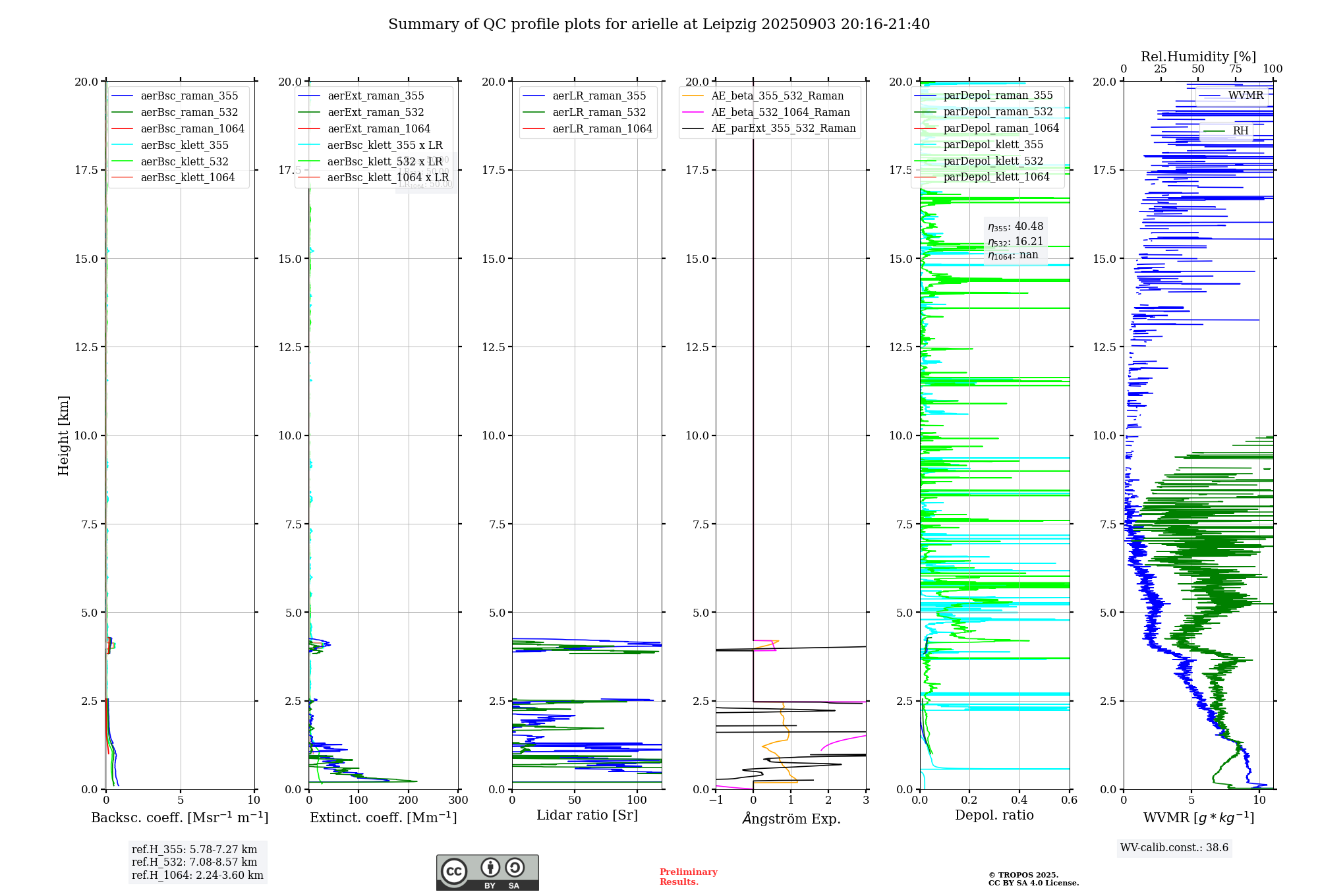Click the Ångström Exp. axis label
The width and height of the screenshot is (1318, 896).
[791, 819]
